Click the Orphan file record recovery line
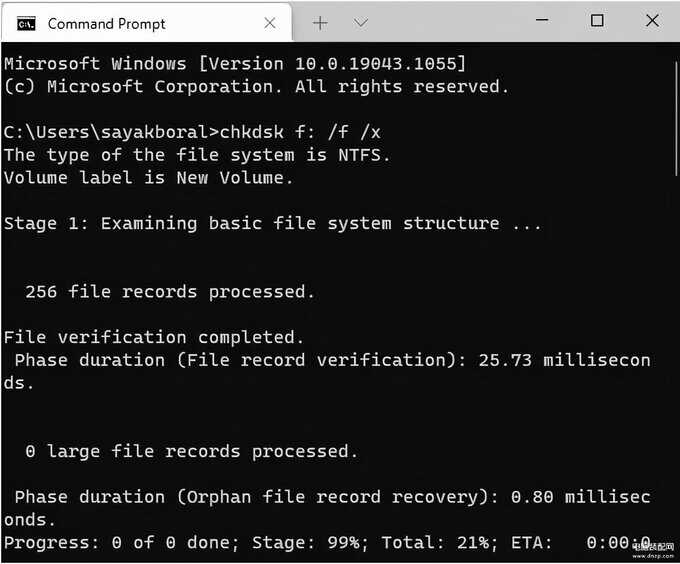The image size is (680, 564). tap(327, 508)
